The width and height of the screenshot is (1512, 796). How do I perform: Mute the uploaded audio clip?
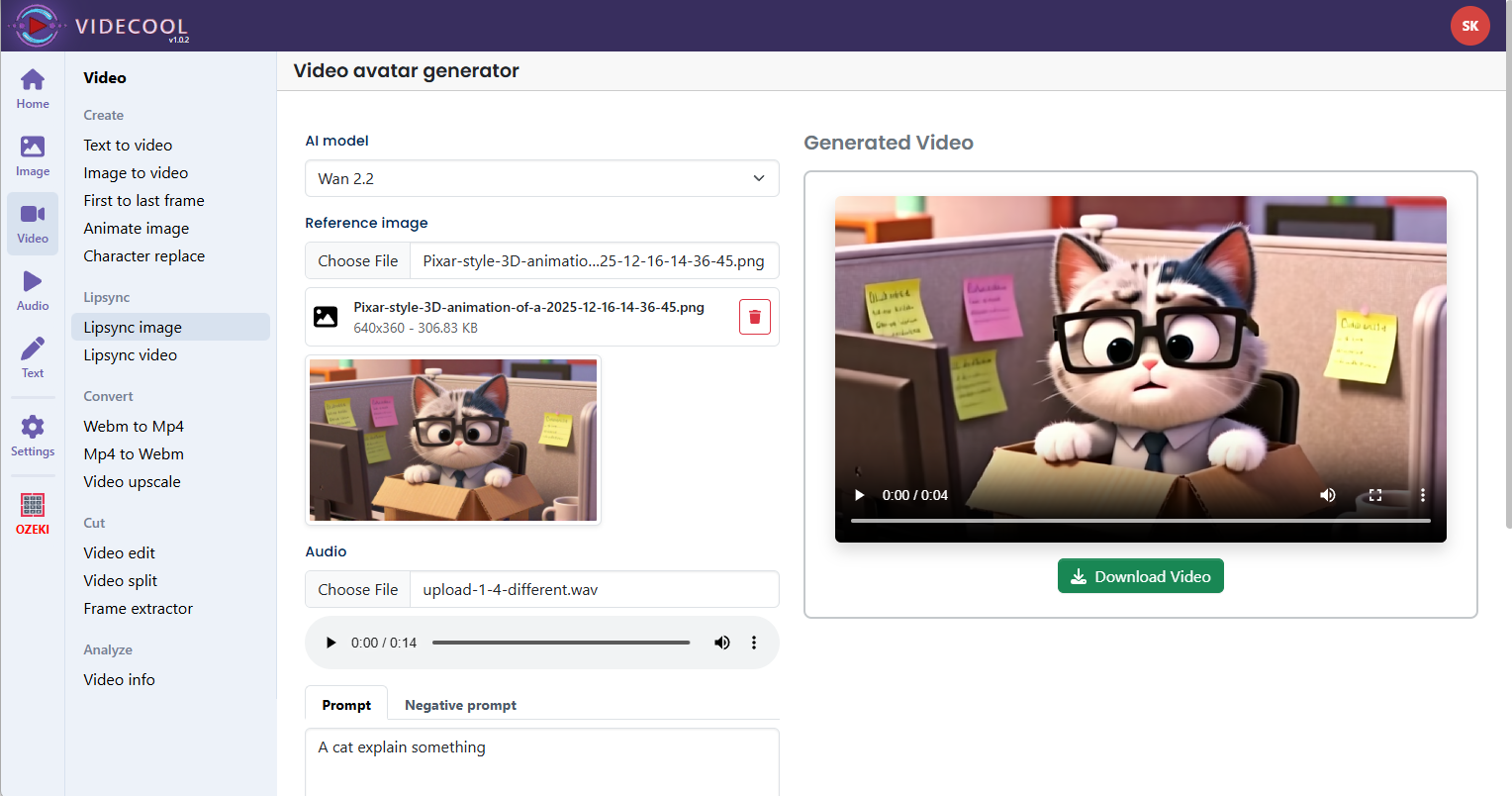(x=722, y=643)
